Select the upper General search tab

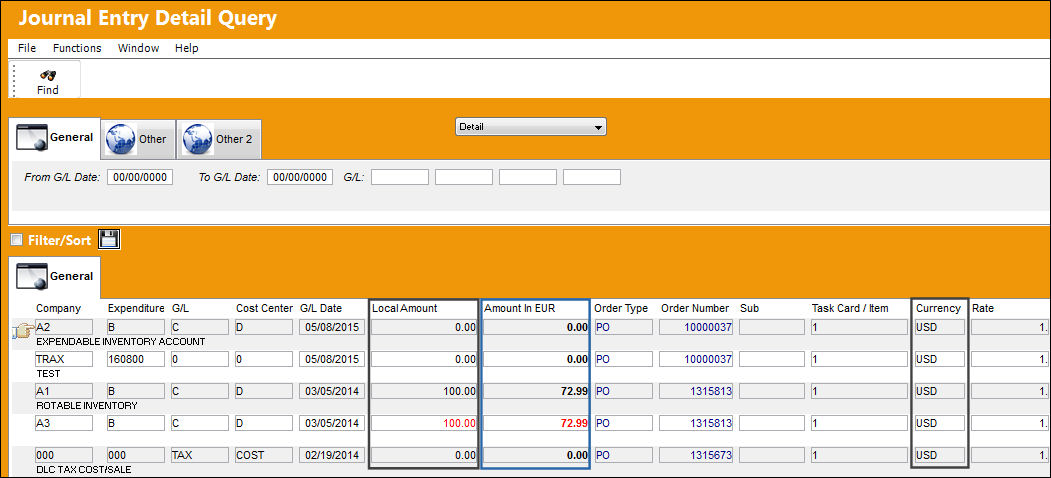click(54, 137)
